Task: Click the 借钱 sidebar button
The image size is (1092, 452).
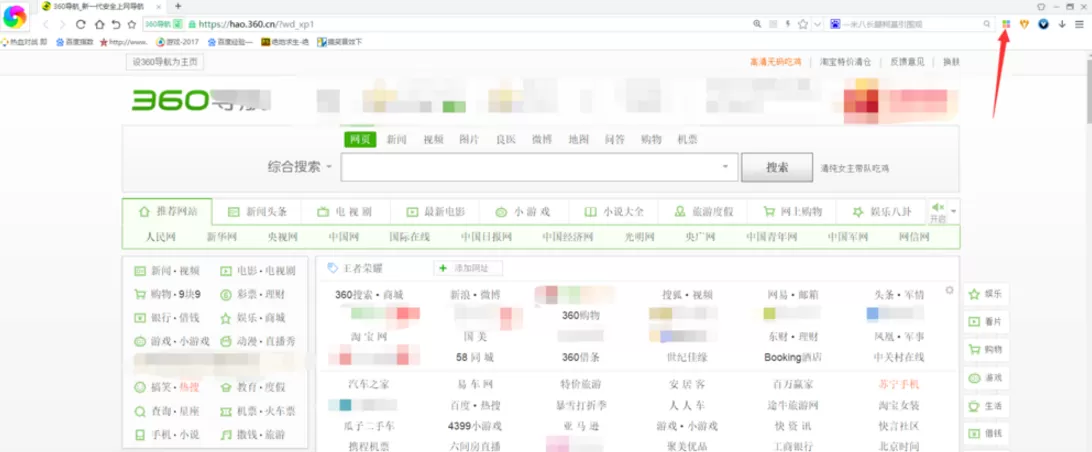Action: coord(985,433)
